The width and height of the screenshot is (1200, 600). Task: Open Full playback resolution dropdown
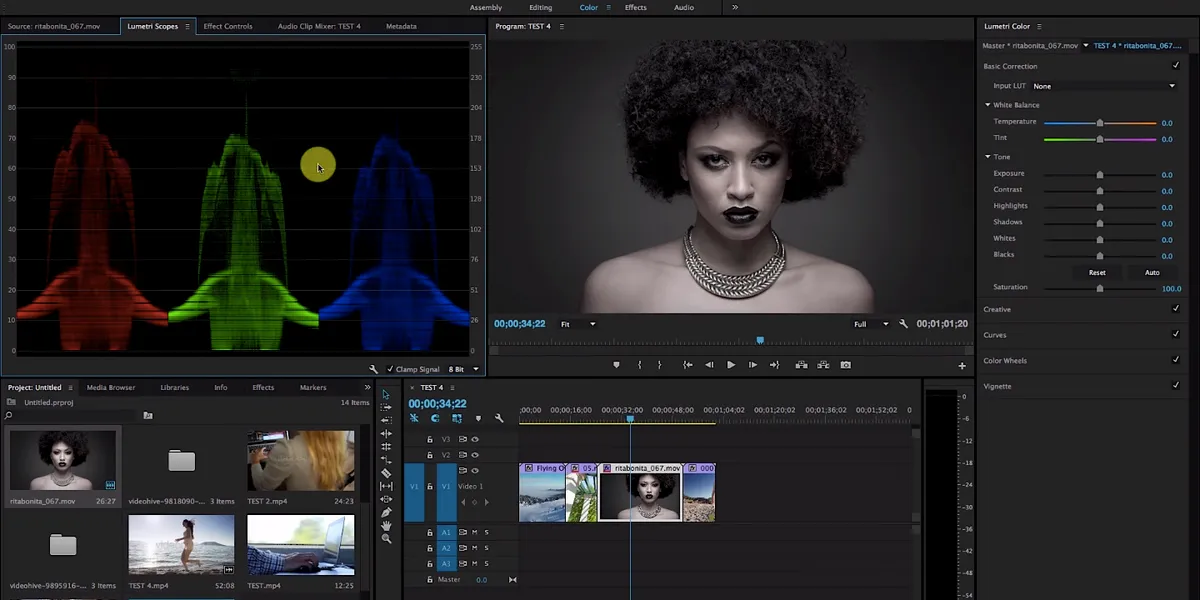tap(870, 324)
